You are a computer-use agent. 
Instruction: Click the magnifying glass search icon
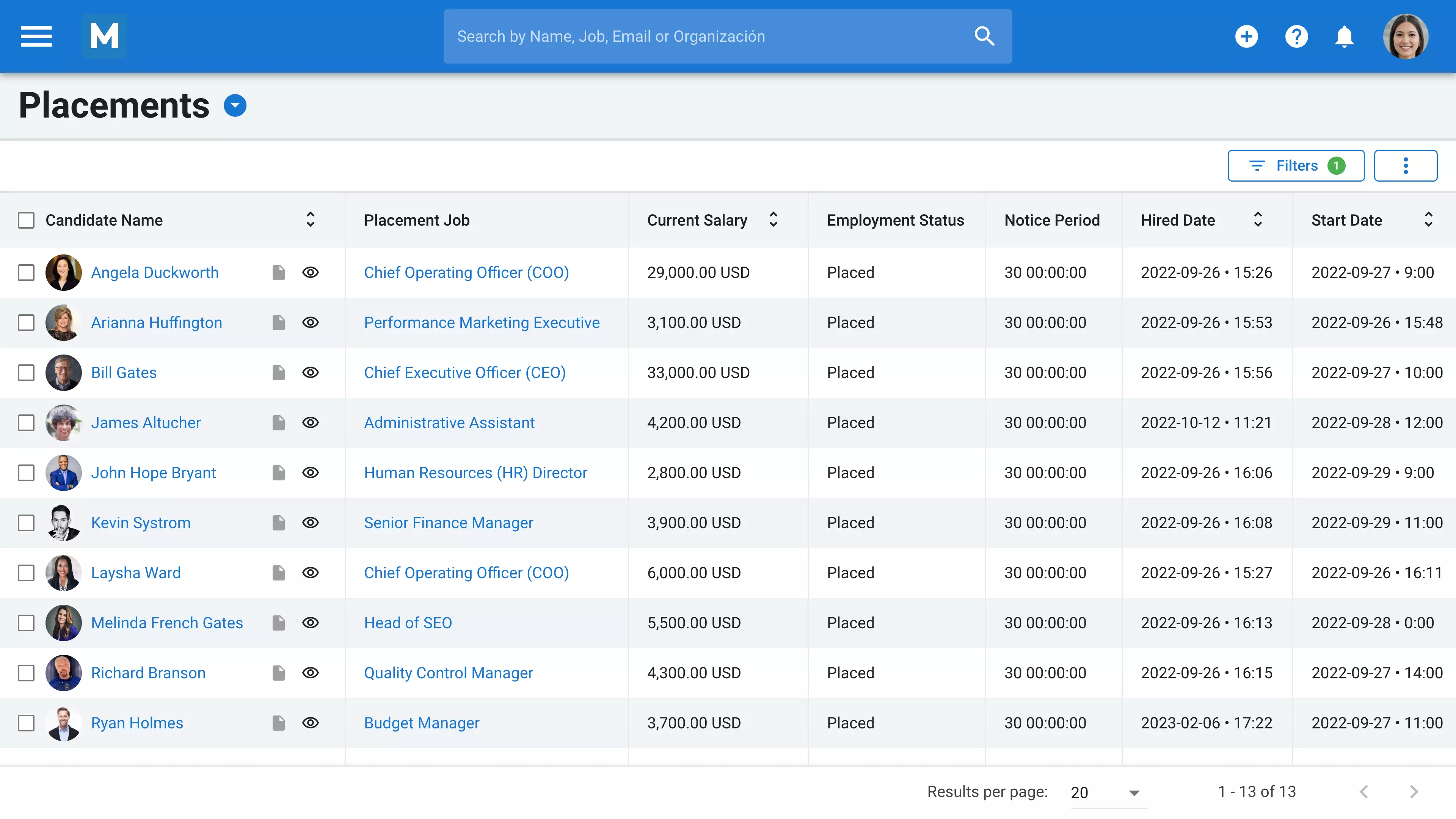pos(984,36)
